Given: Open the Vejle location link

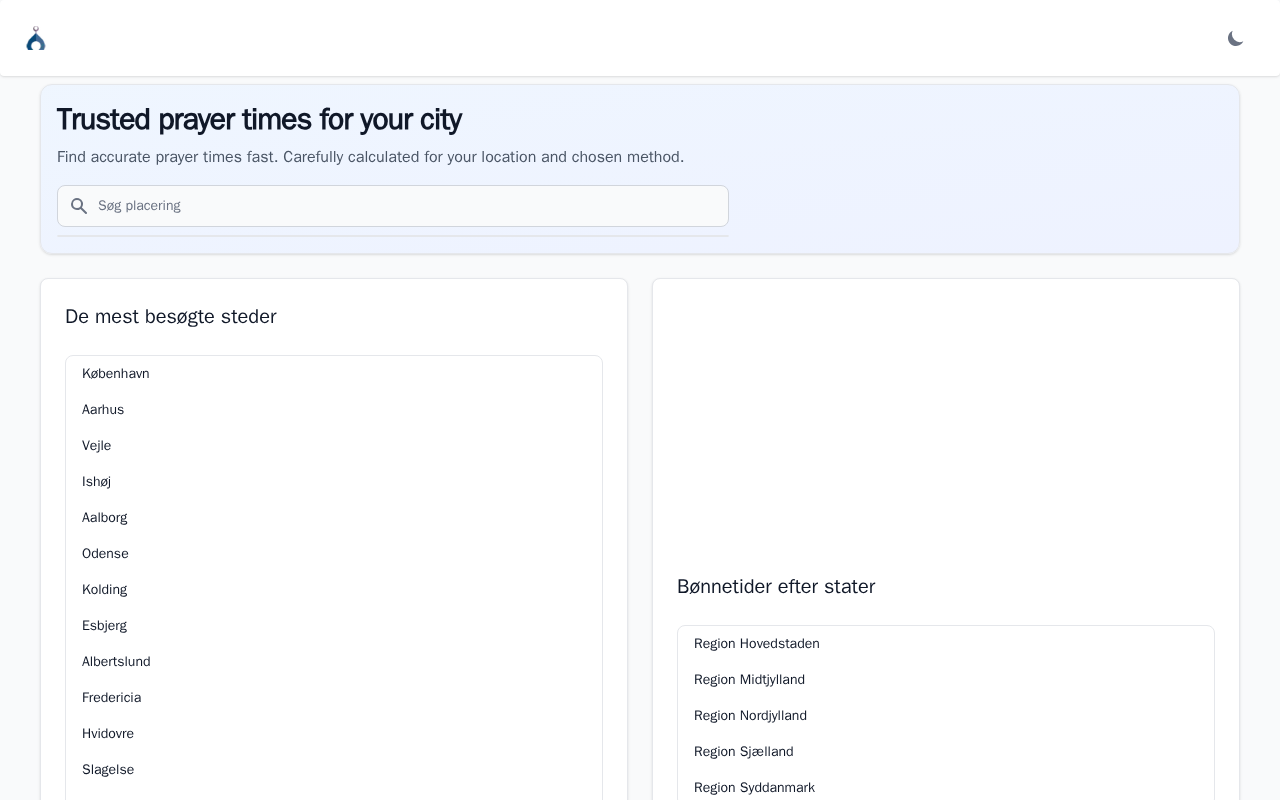Looking at the screenshot, I should (x=97, y=446).
